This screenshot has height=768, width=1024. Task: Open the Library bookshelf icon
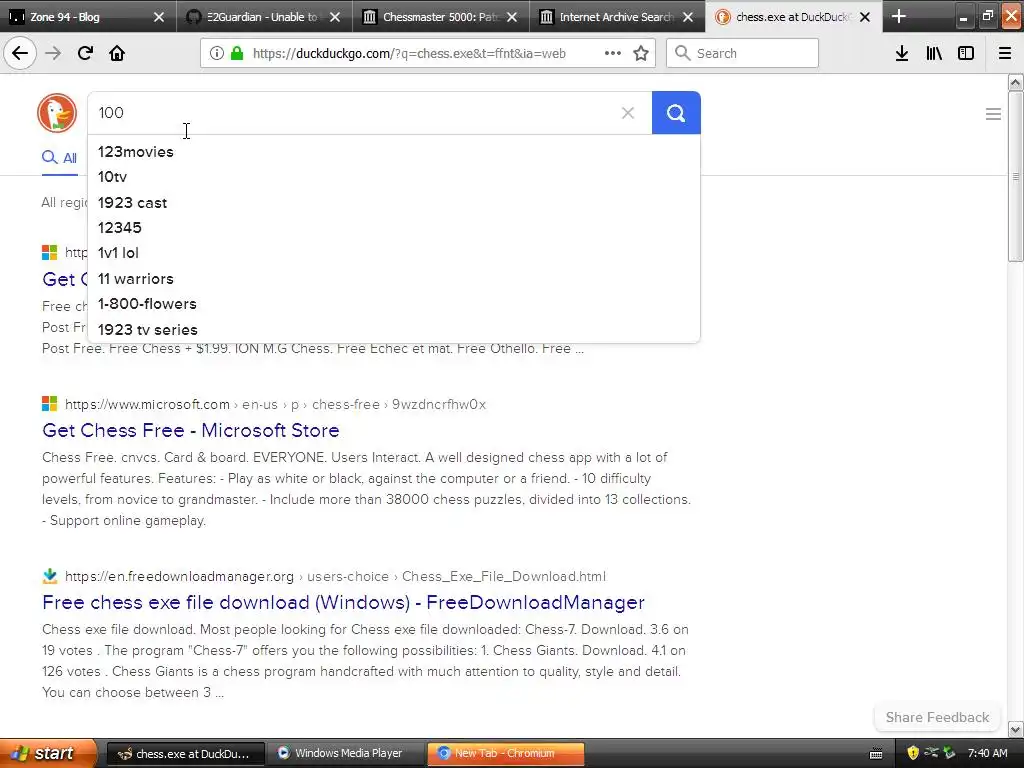934,53
